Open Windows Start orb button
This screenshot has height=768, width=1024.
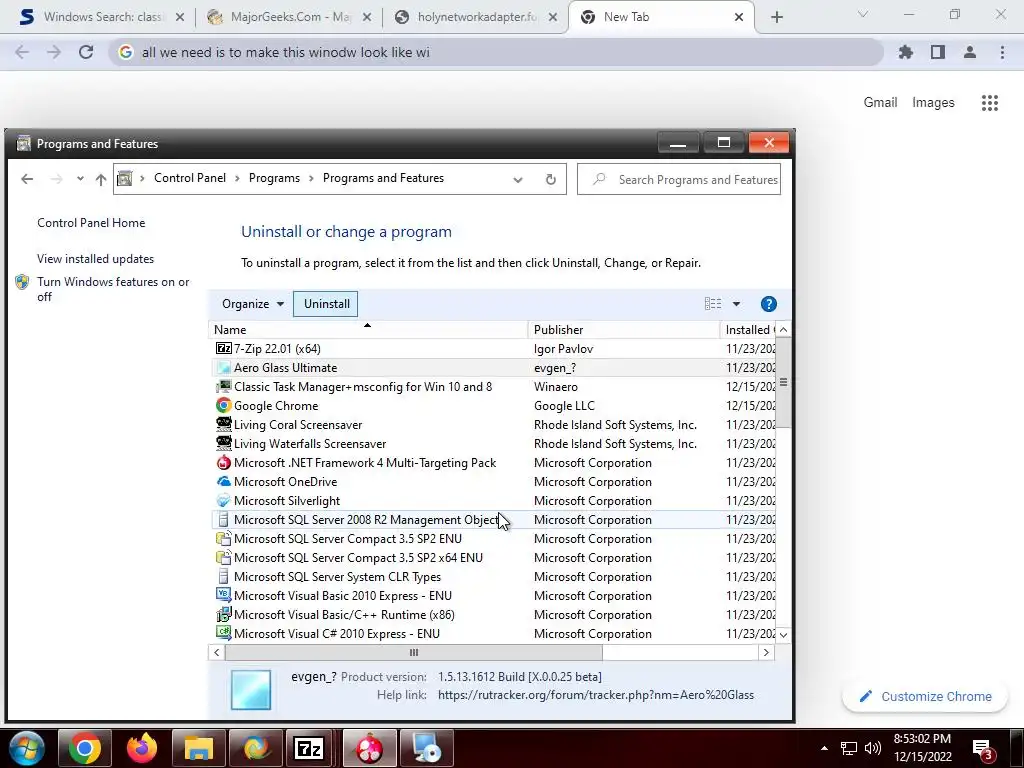pyautogui.click(x=25, y=748)
